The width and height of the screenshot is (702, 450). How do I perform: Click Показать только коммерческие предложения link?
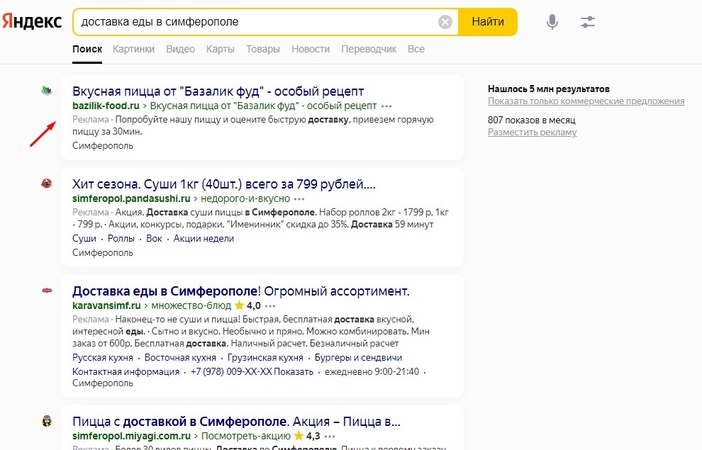[586, 101]
